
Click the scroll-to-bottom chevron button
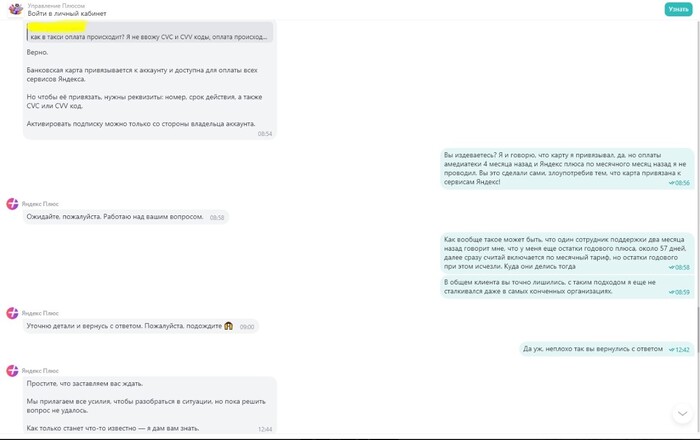(683, 414)
